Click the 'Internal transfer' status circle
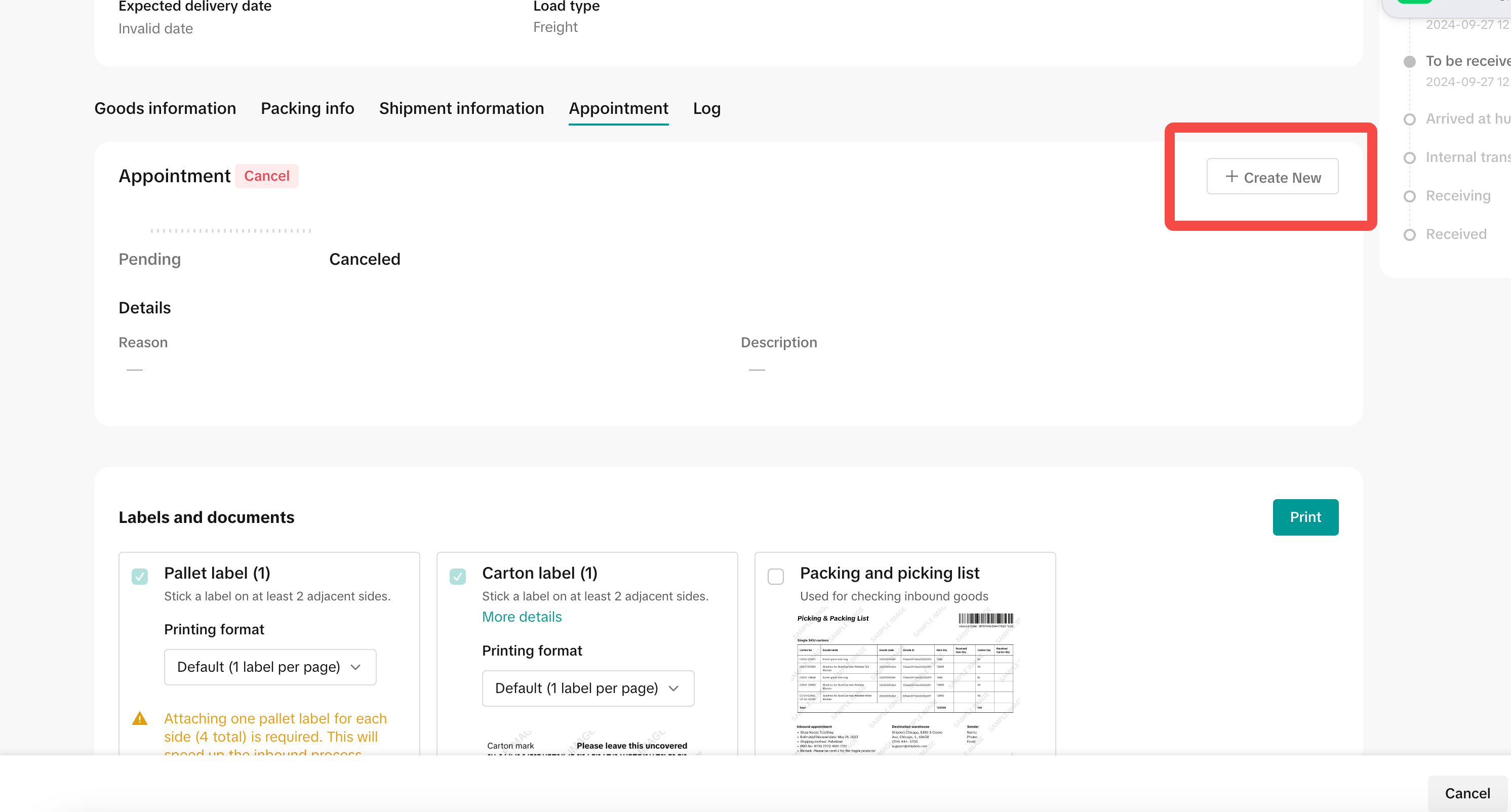Screen dimensions: 1511x812 coord(1409,158)
